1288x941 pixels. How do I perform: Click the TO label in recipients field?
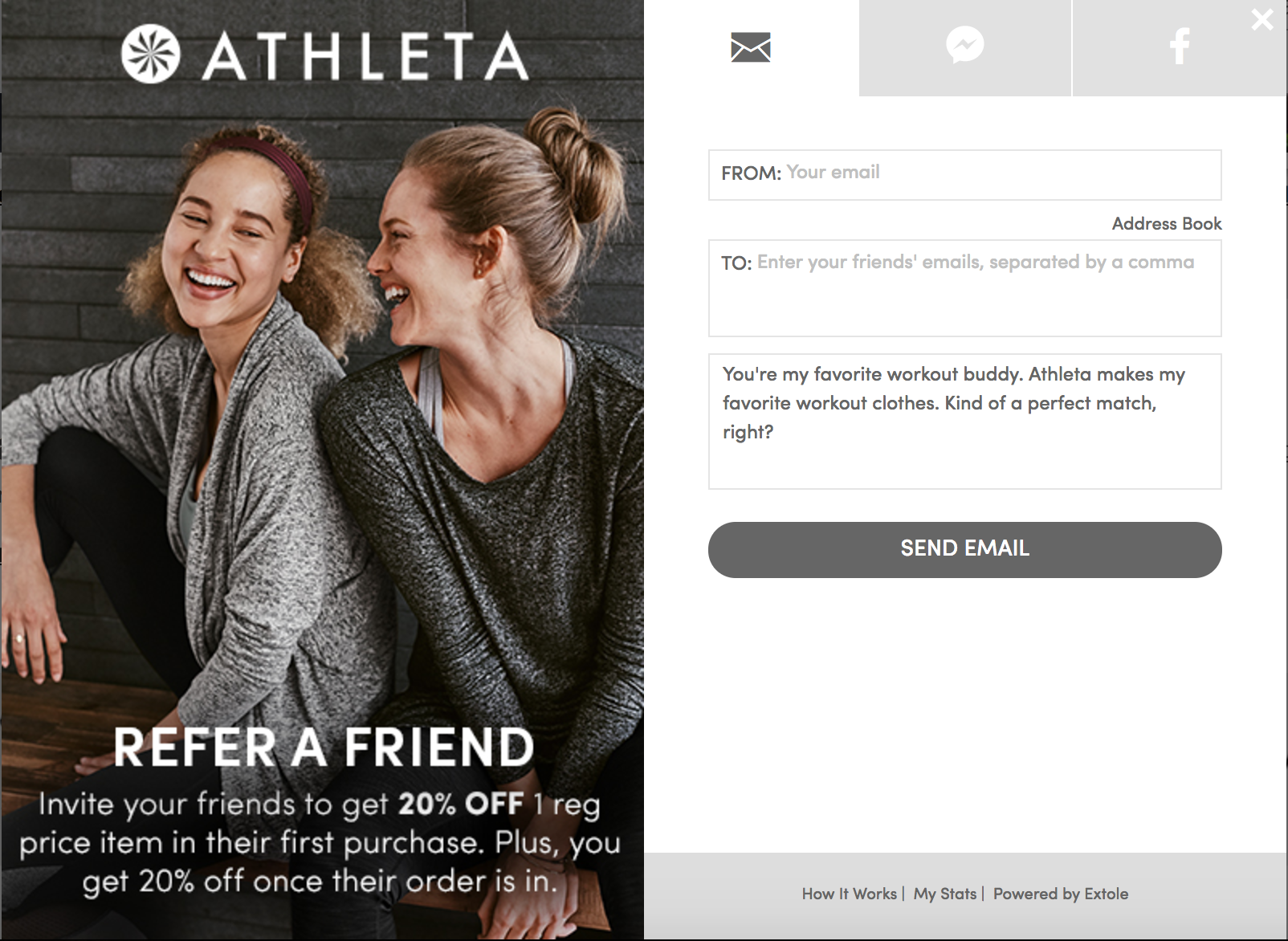pos(736,263)
